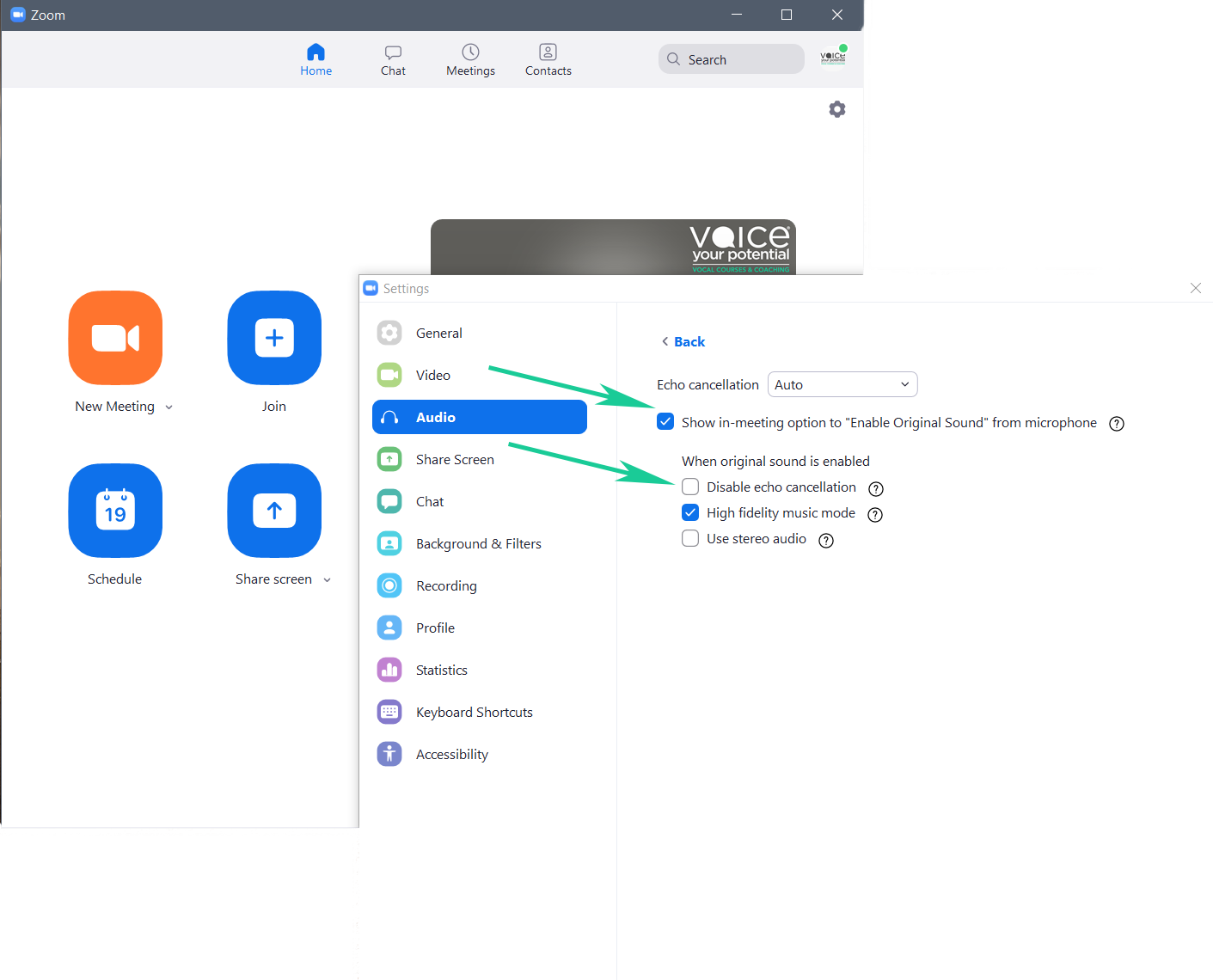Uncheck Show in-meeting Enable Original Sound option
Viewport: 1213px width, 980px height.
665,422
